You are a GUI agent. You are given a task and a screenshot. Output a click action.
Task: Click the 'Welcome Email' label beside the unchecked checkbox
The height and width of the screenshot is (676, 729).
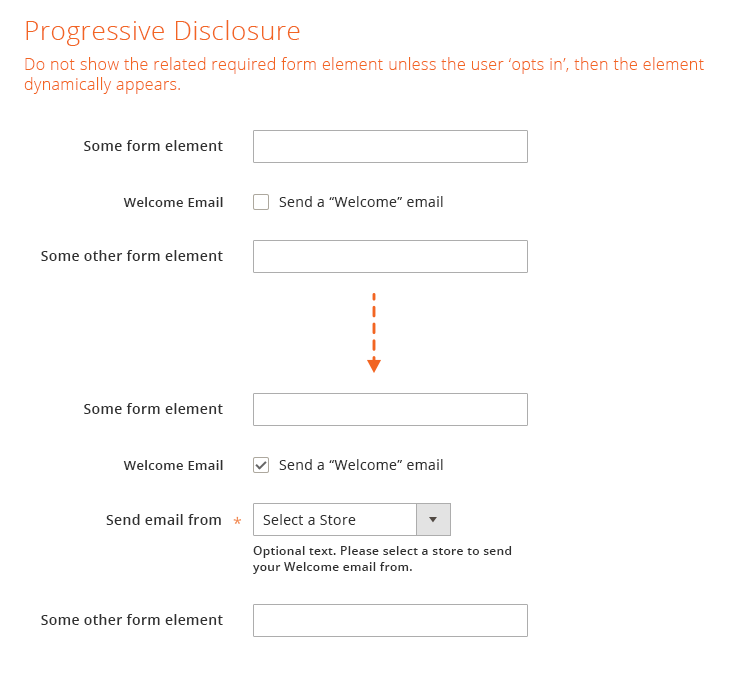point(173,202)
